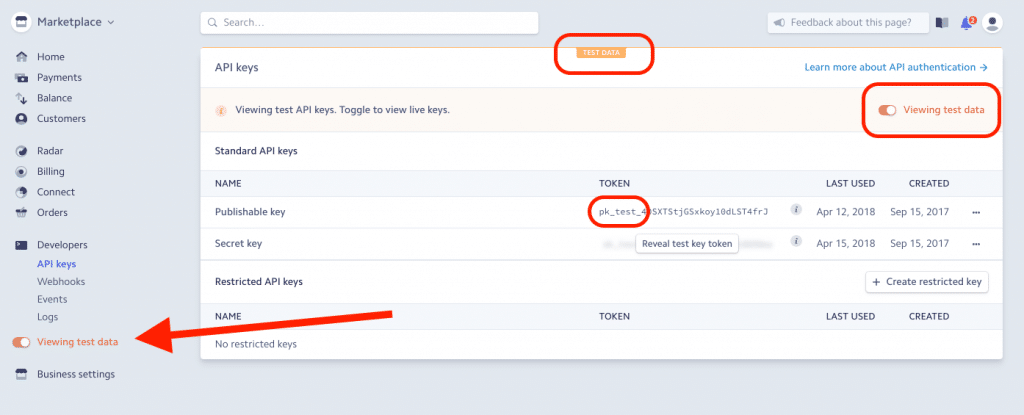Click Create restricted key button
Screen dimensions: 1024x415
[x=927, y=282]
